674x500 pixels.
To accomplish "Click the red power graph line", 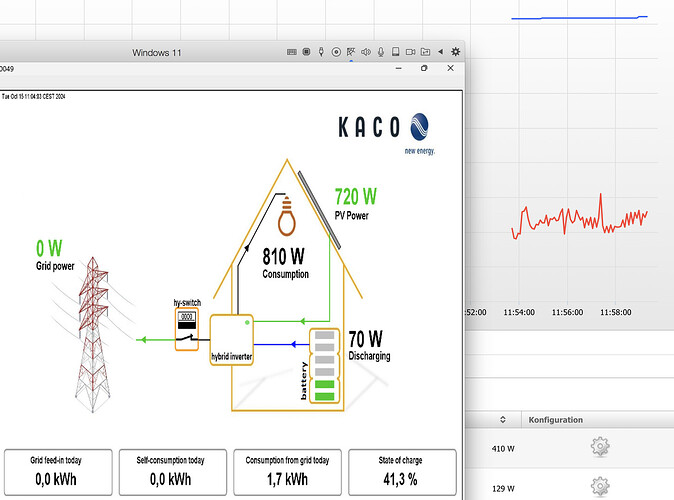I will (579, 217).
